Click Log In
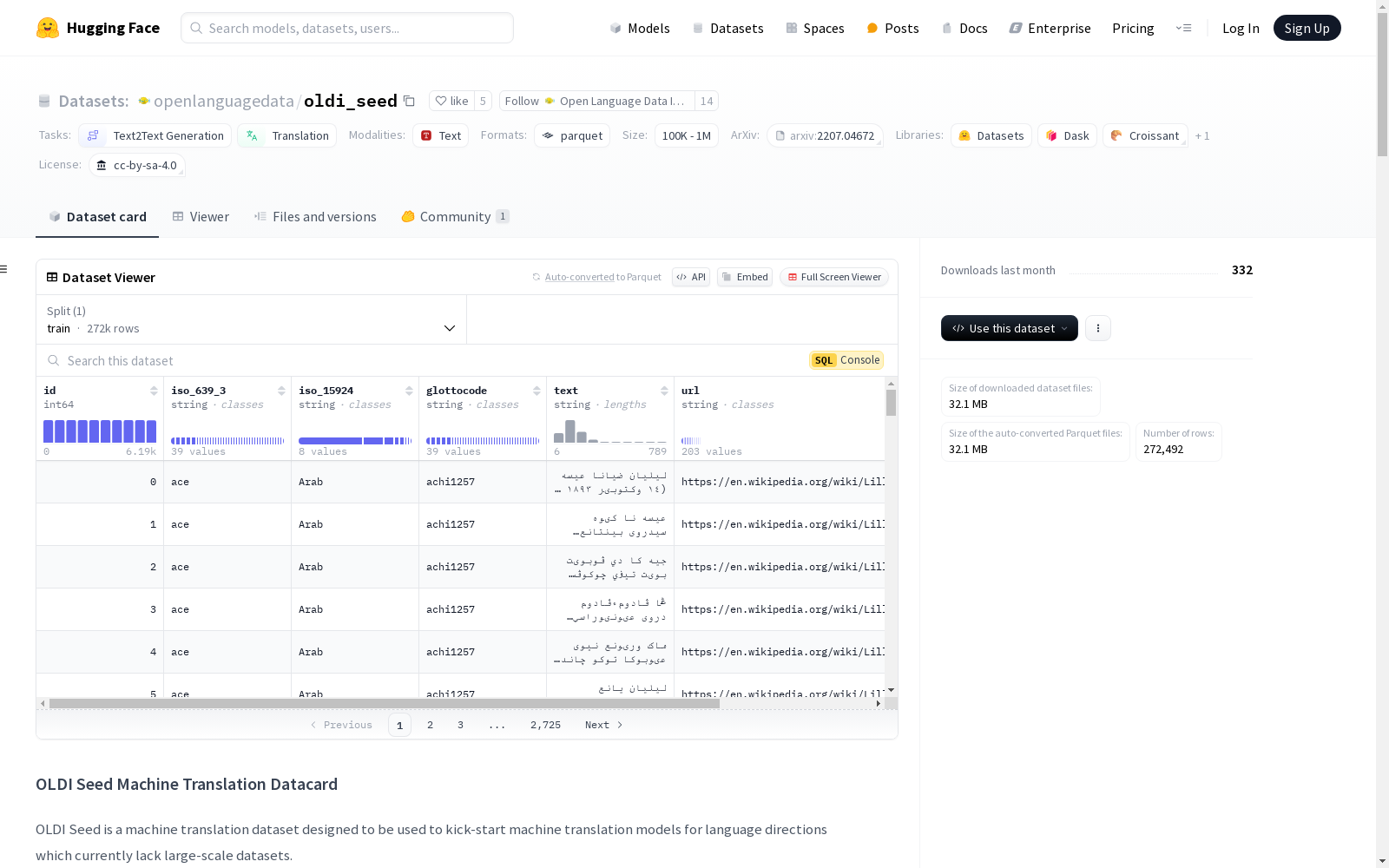This screenshot has height=868, width=1389. click(1241, 28)
